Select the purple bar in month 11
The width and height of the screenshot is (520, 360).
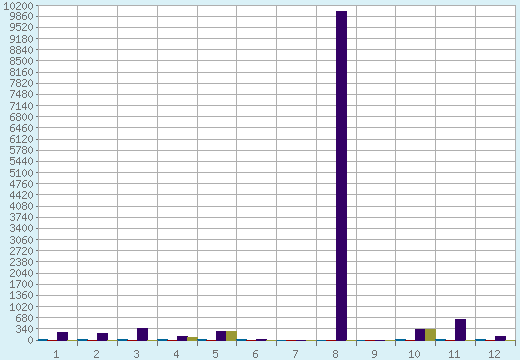coord(460,330)
